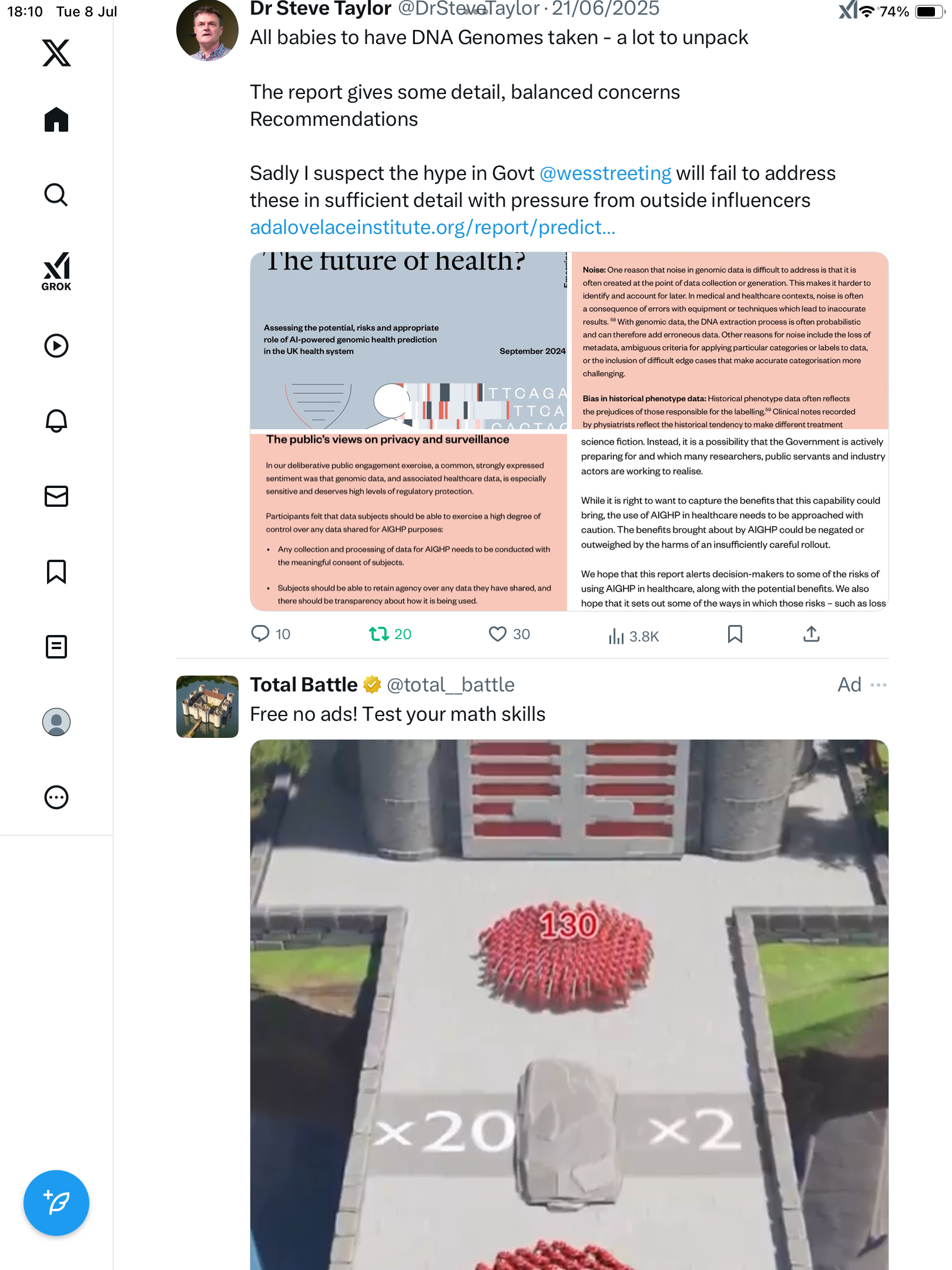Reply to the post with 10 comments
This screenshot has height=1270, width=952.
(x=270, y=634)
